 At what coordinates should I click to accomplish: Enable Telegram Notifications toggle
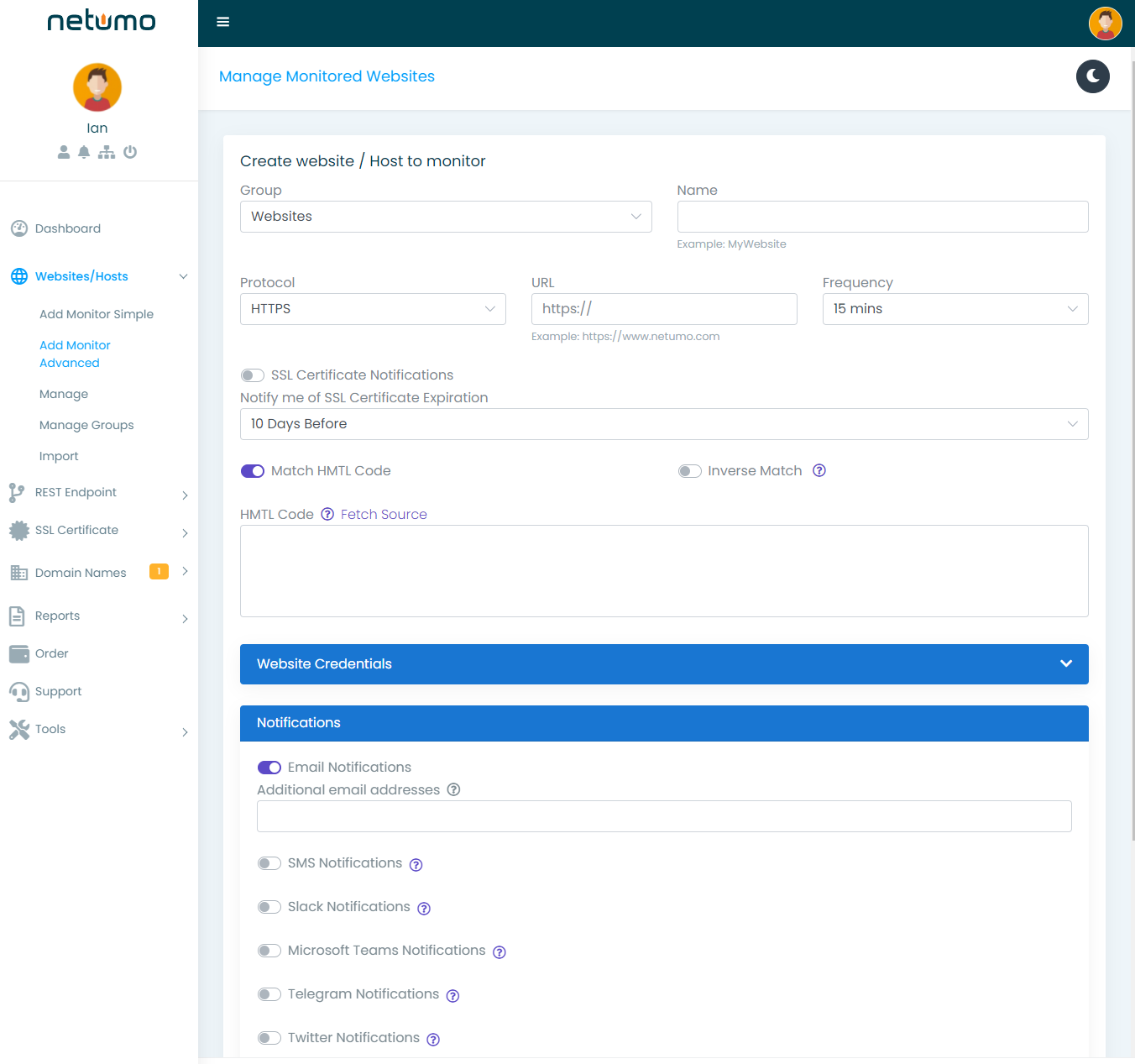(269, 994)
